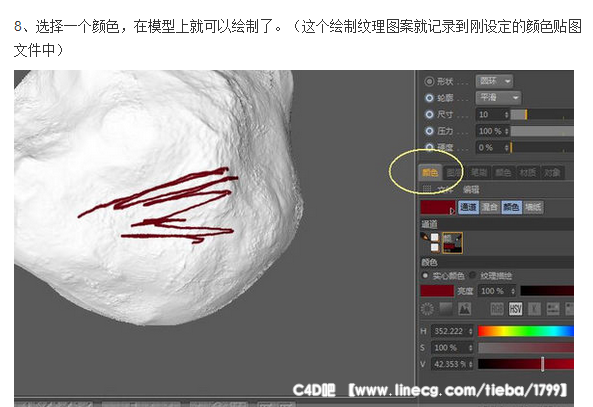Toggle the 通道 button
This screenshot has height=407, width=593.
[x=468, y=207]
